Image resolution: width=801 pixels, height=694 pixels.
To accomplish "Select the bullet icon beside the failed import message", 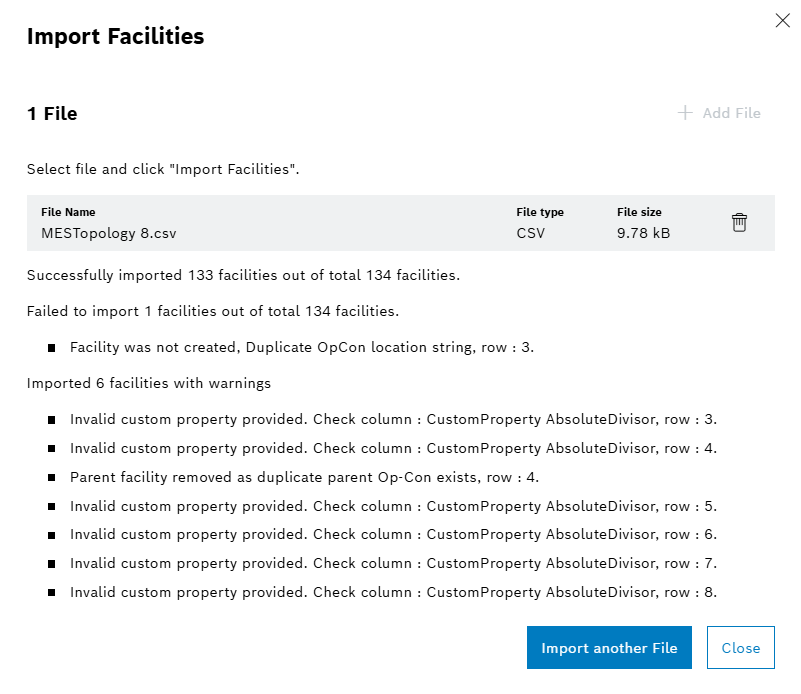I will point(51,347).
